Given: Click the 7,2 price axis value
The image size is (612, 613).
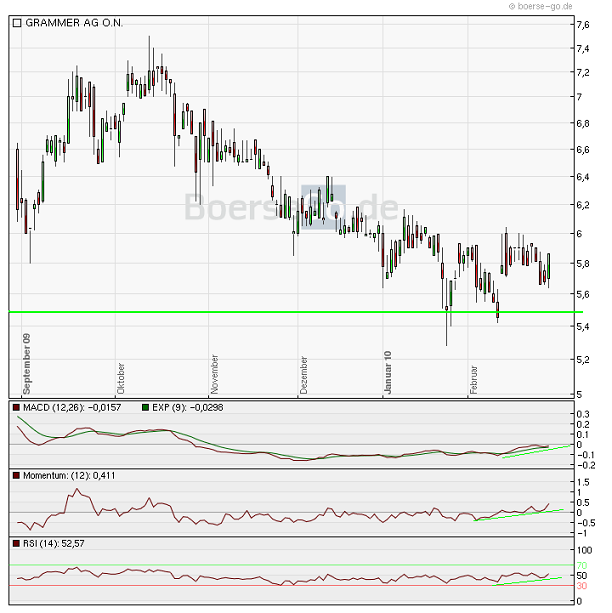Looking at the screenshot, I should pos(582,72).
